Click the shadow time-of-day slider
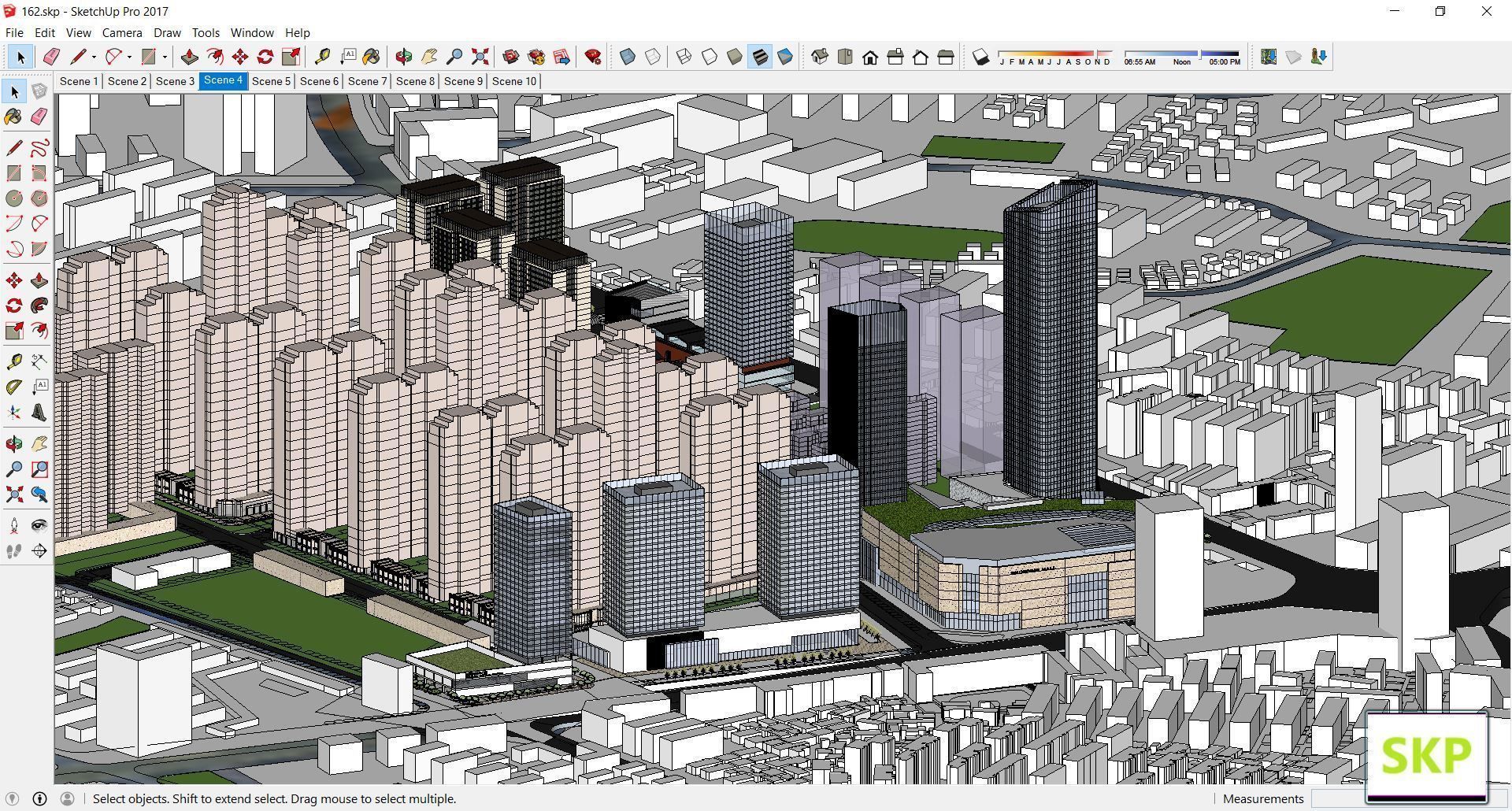Image resolution: width=1512 pixels, height=811 pixels. coord(1182,57)
